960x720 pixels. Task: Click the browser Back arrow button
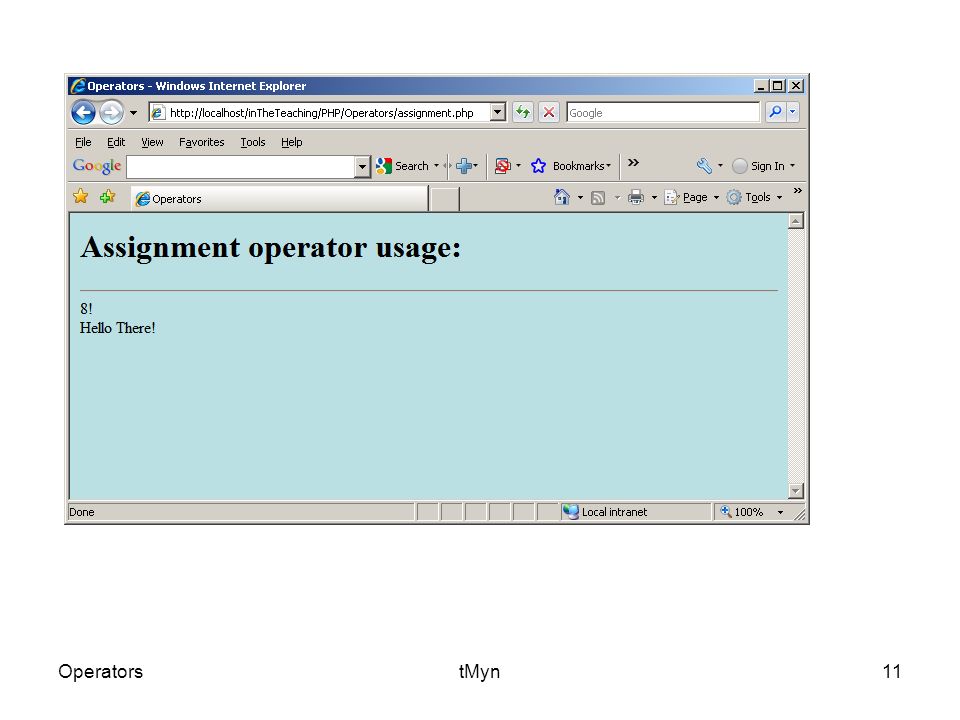coord(83,112)
